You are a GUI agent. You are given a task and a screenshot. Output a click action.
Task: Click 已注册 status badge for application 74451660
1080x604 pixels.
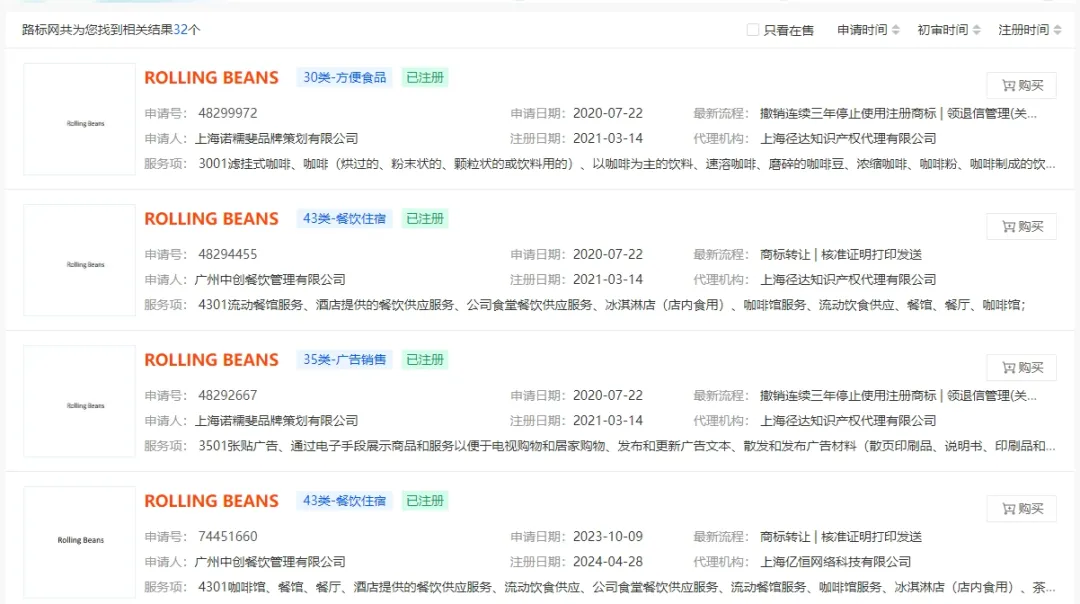[424, 501]
